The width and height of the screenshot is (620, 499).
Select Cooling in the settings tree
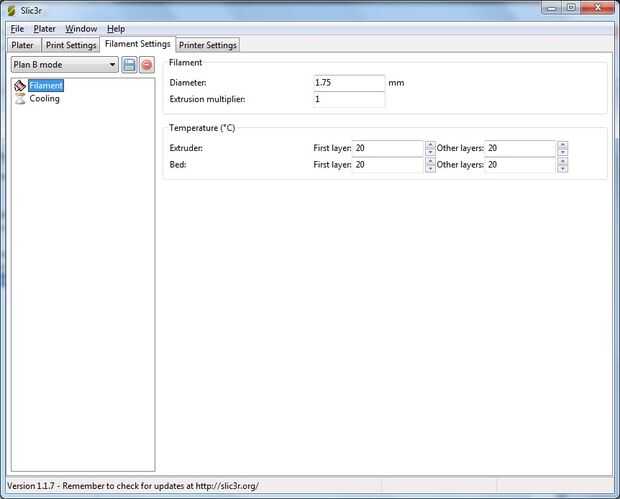[x=44, y=98]
